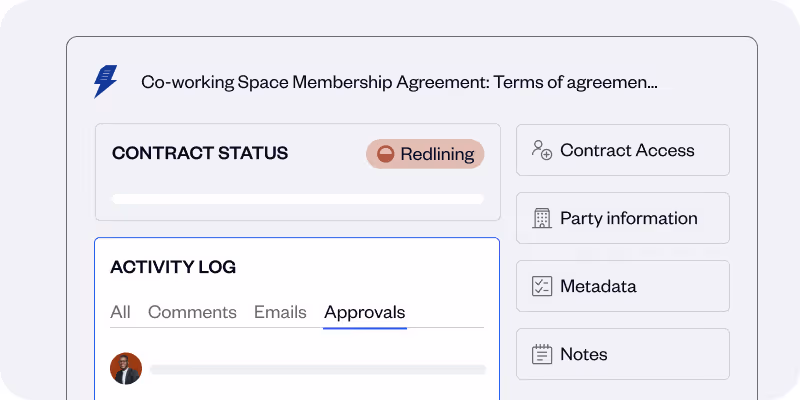This screenshot has width=800, height=400.
Task: Click the activity entry placeholder bar beside the avatar
Action: coord(318,369)
